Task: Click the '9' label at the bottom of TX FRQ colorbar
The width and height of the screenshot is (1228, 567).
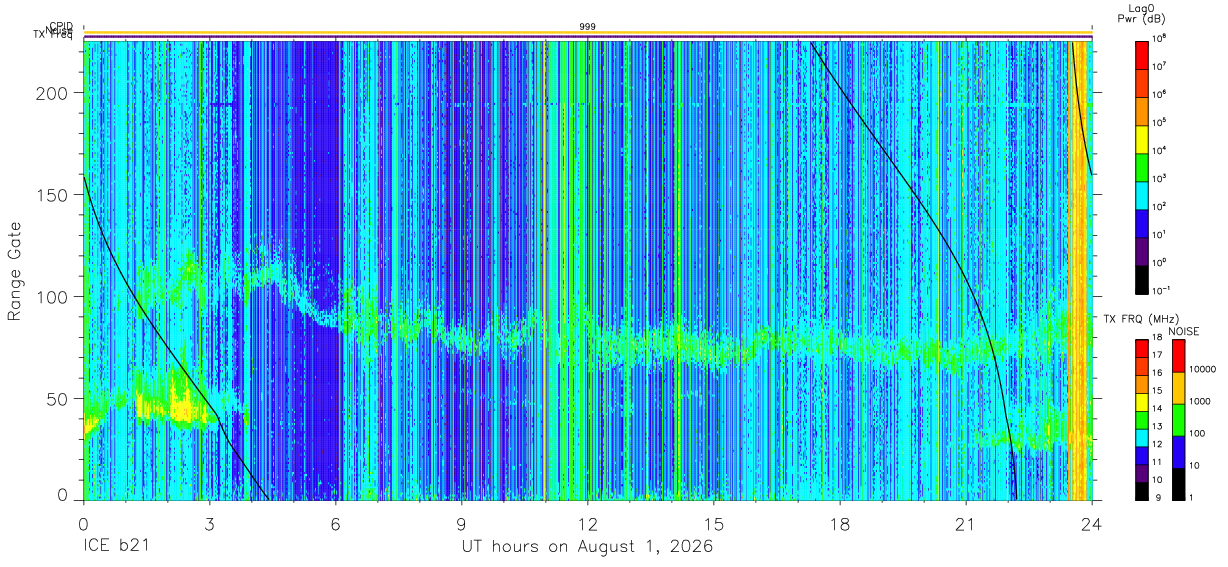Action: tap(1156, 497)
